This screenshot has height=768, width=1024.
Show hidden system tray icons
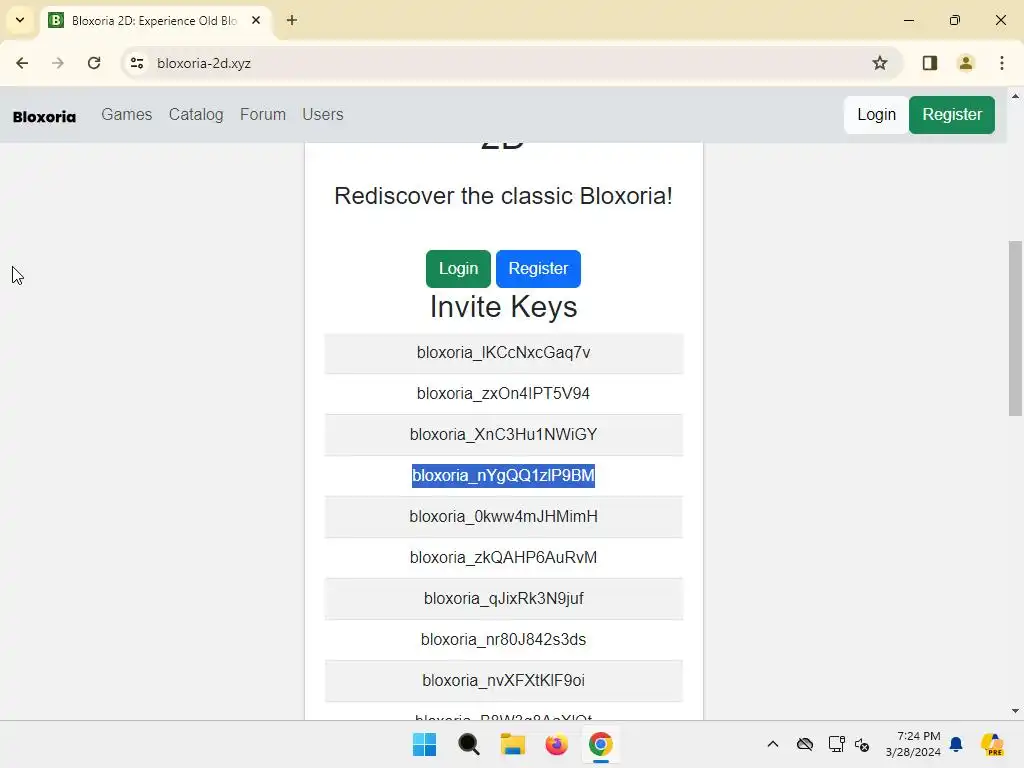pos(773,744)
